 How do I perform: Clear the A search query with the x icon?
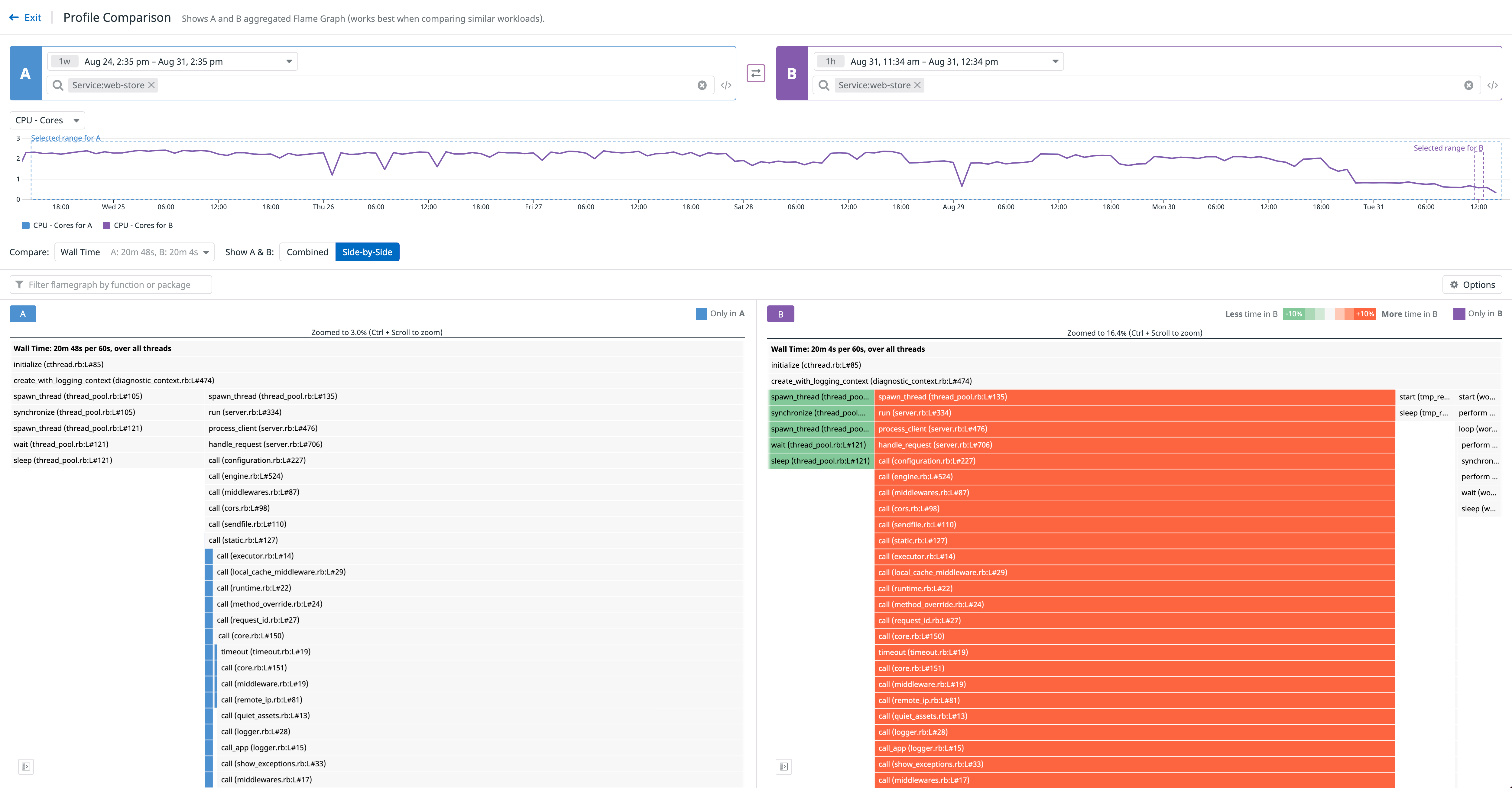(x=702, y=85)
